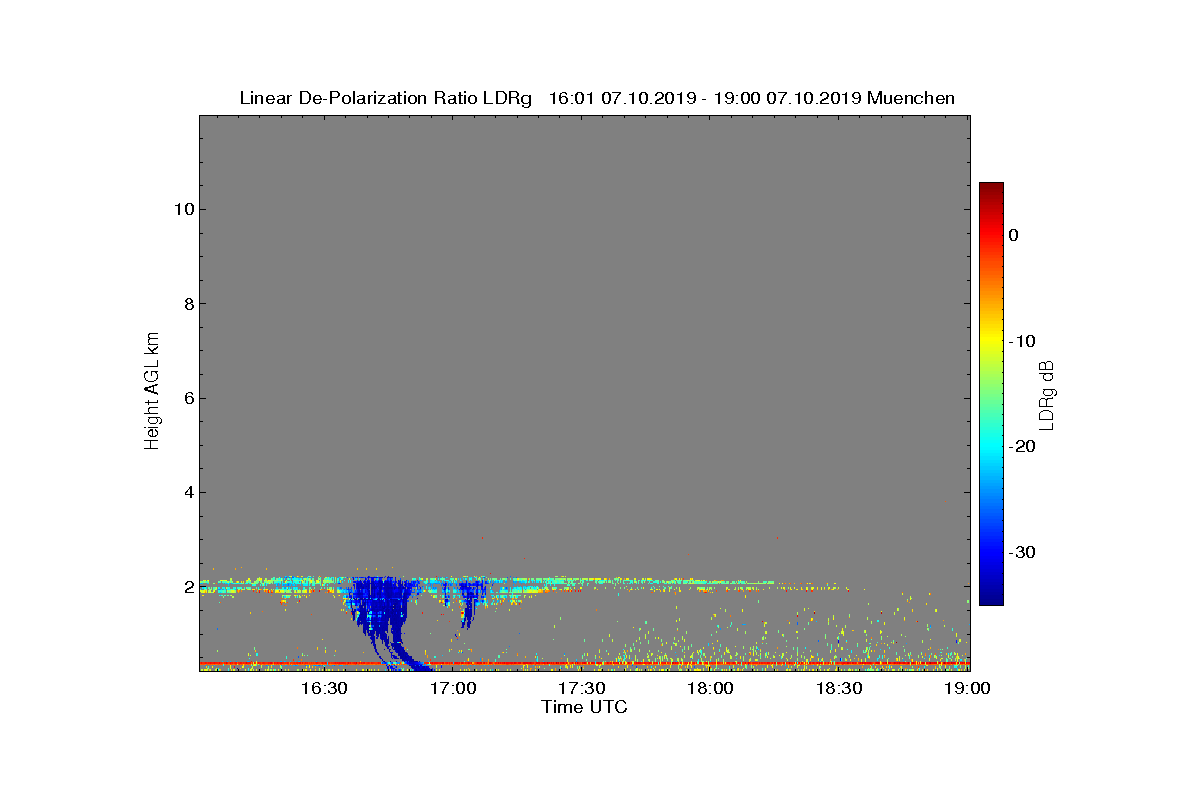Click the colorbar at the -20 dB cyan level
The width and height of the screenshot is (1200, 800).
coord(991,447)
